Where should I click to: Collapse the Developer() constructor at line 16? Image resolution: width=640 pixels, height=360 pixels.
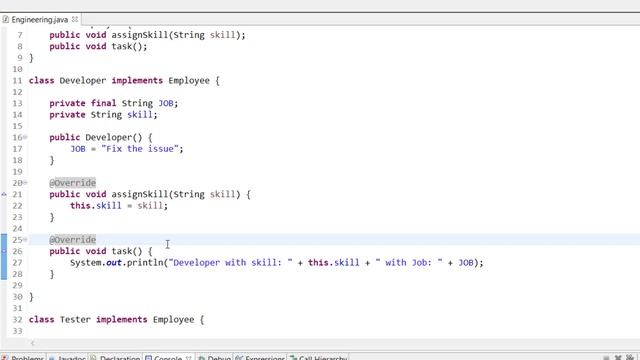(25, 137)
